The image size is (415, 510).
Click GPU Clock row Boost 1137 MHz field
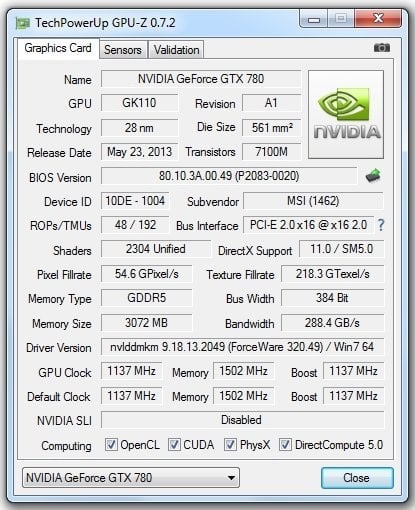pos(353,371)
